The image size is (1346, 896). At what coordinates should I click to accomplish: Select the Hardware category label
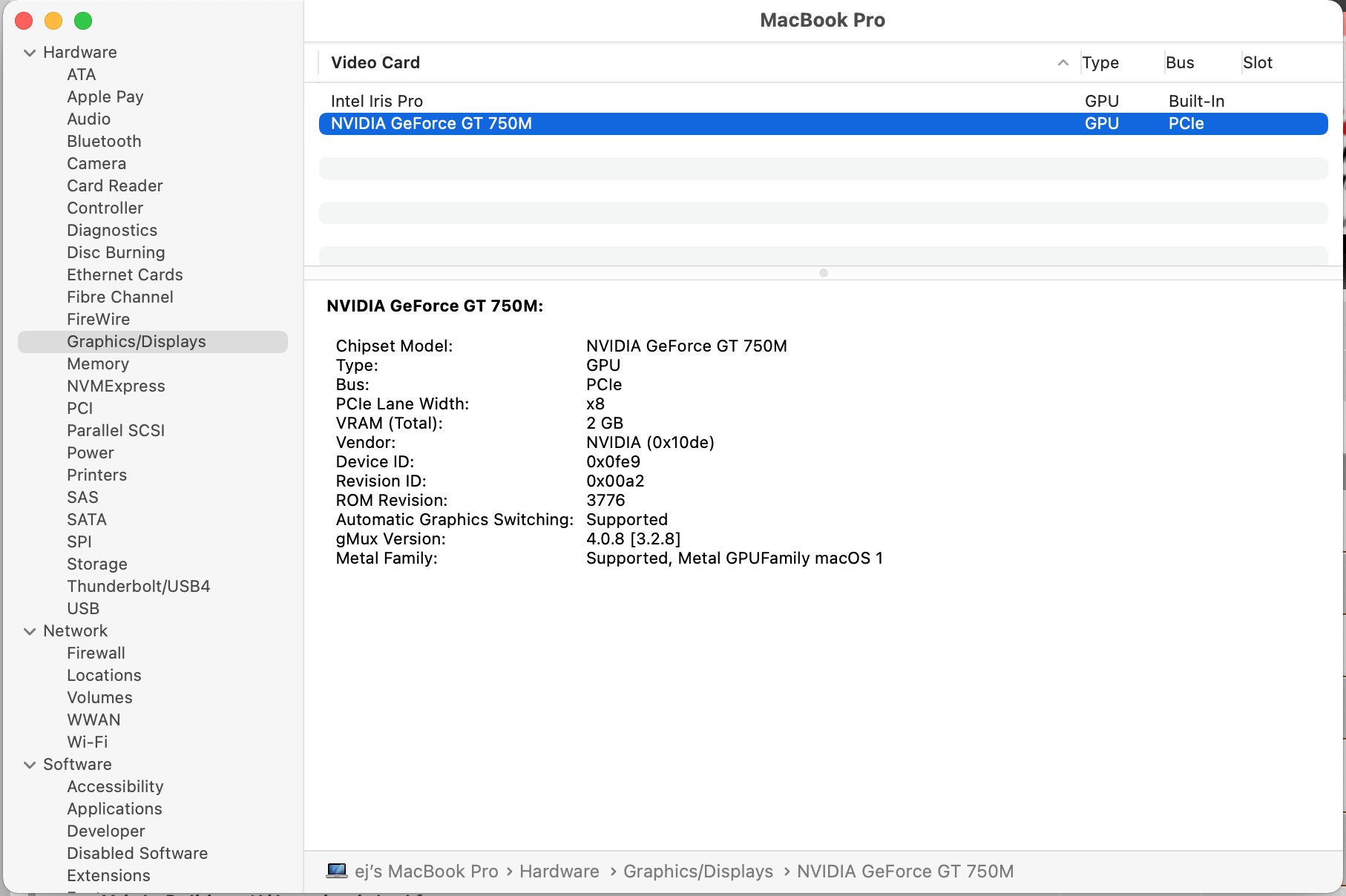(80, 53)
